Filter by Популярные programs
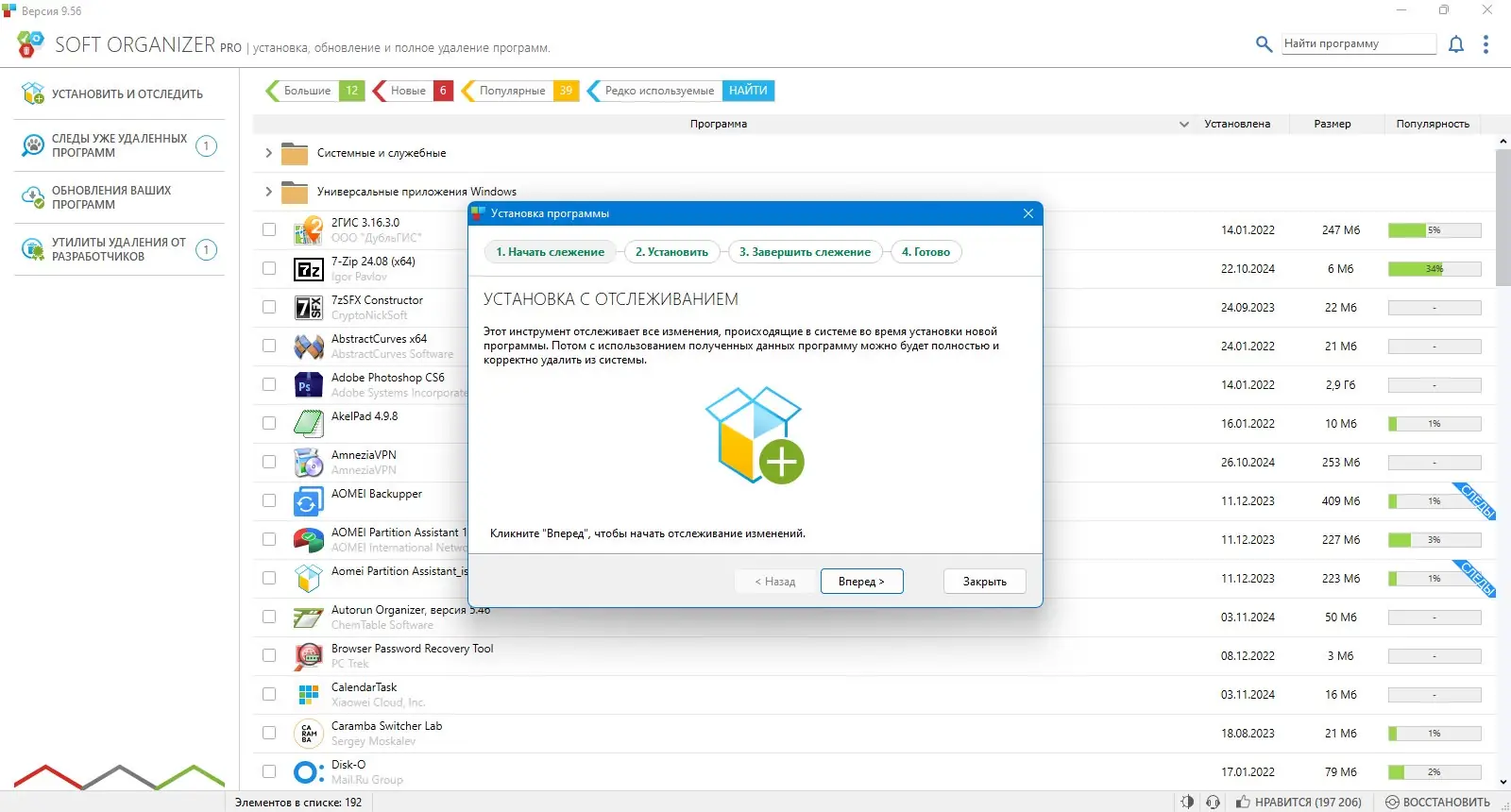Viewport: 1511px width, 812px height. [519, 91]
